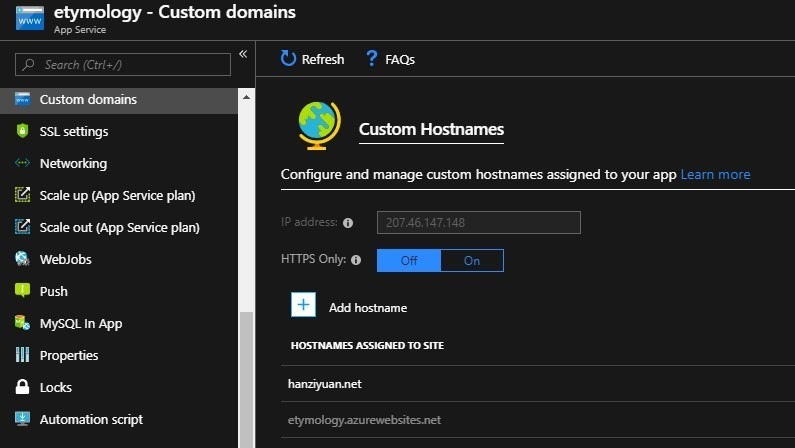Image resolution: width=795 pixels, height=448 pixels.
Task: Click HOSTNAMES ASSIGNED TO SITE header
Action: [x=367, y=345]
